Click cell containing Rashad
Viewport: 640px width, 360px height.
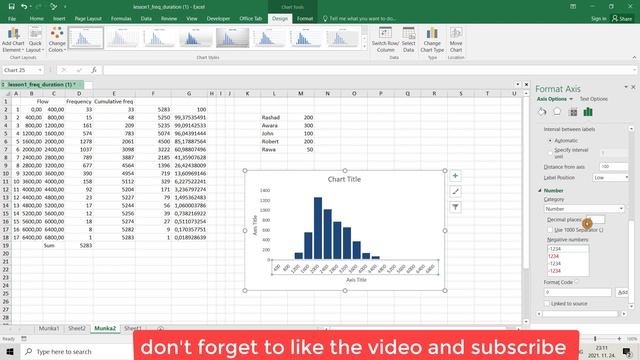(x=274, y=118)
